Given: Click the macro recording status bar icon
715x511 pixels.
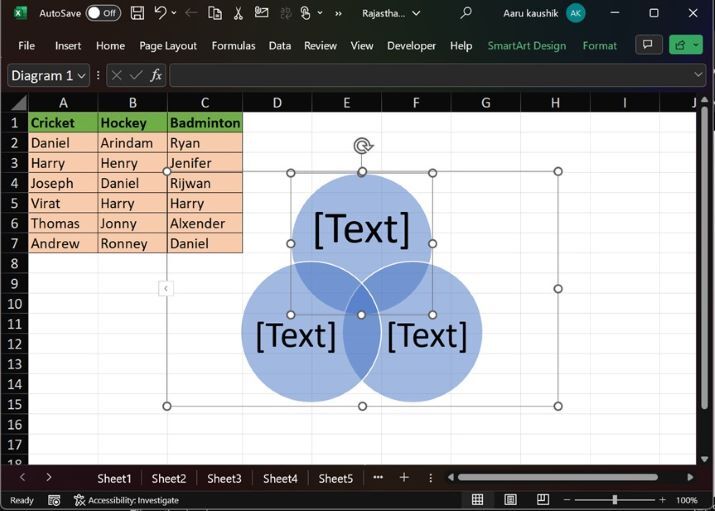Looking at the screenshot, I should click(54, 500).
